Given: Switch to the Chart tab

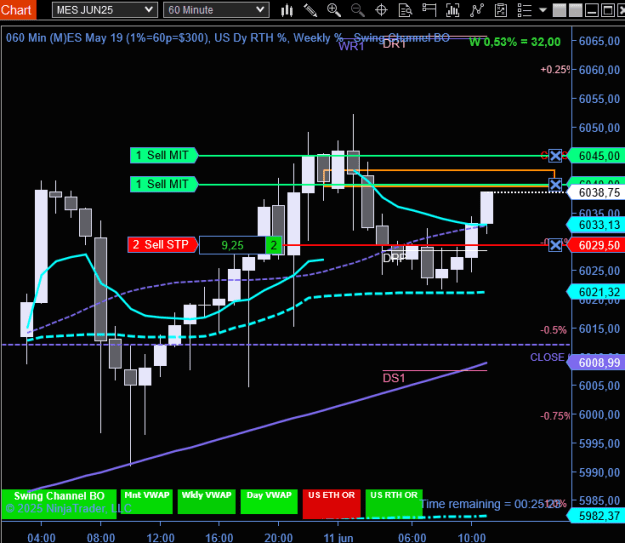Looking at the screenshot, I should pos(18,10).
